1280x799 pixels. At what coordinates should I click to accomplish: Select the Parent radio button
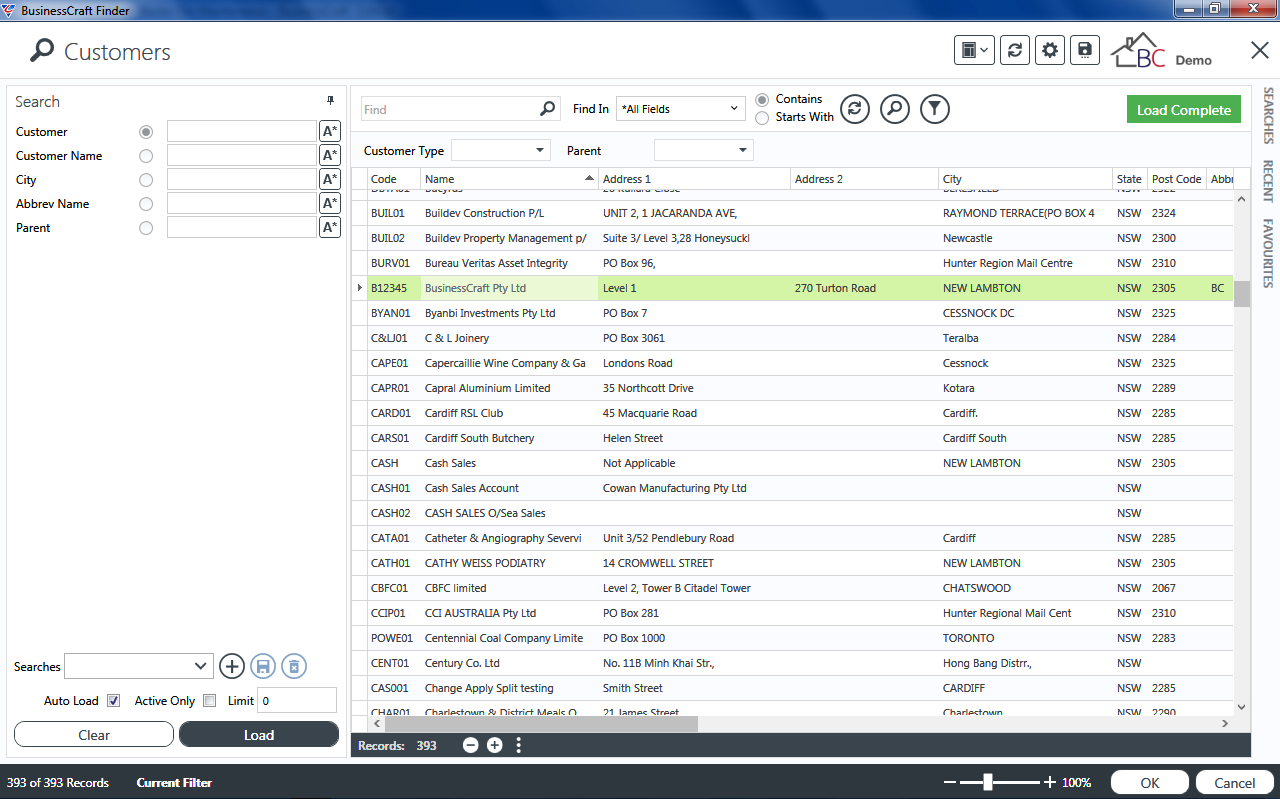(147, 228)
